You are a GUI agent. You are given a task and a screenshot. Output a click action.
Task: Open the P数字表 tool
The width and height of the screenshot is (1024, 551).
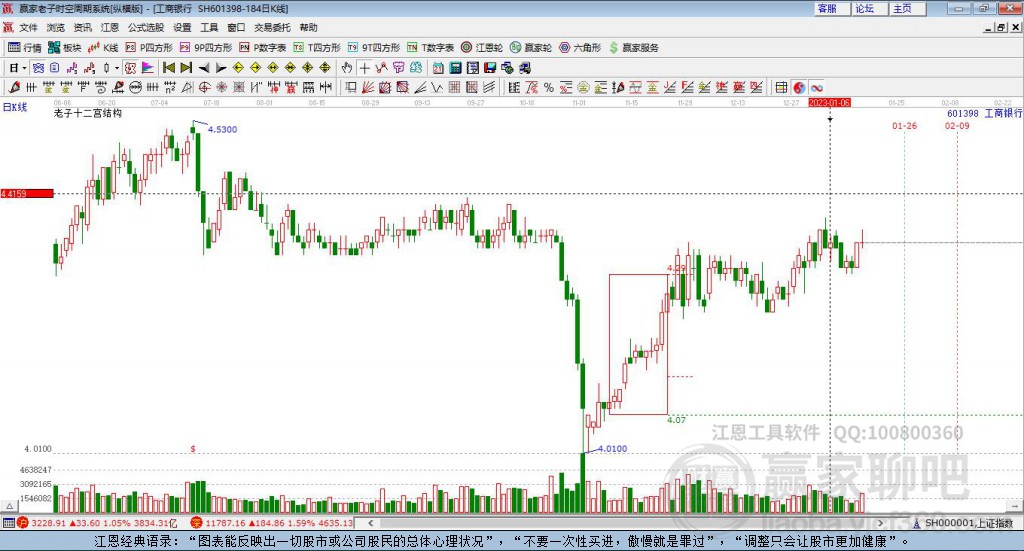[x=263, y=48]
